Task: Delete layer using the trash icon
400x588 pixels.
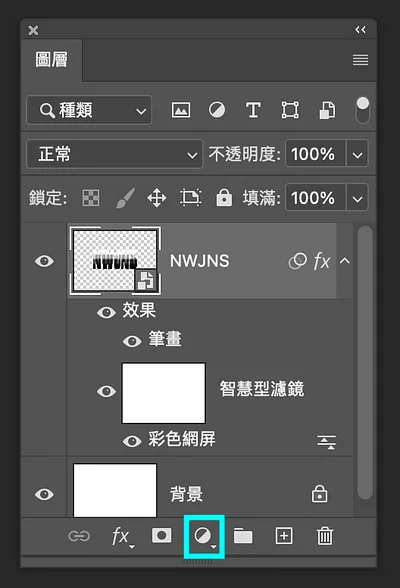Action: click(x=325, y=536)
